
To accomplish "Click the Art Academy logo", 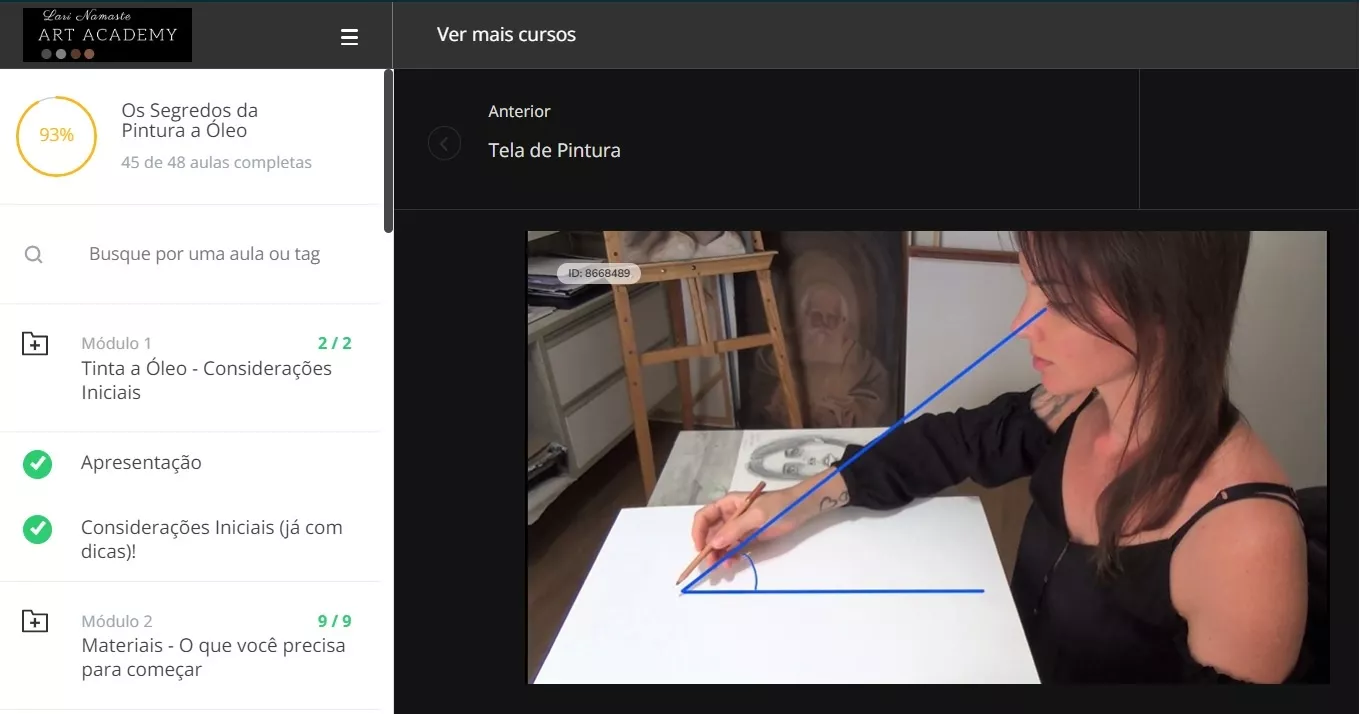I will click(x=107, y=35).
